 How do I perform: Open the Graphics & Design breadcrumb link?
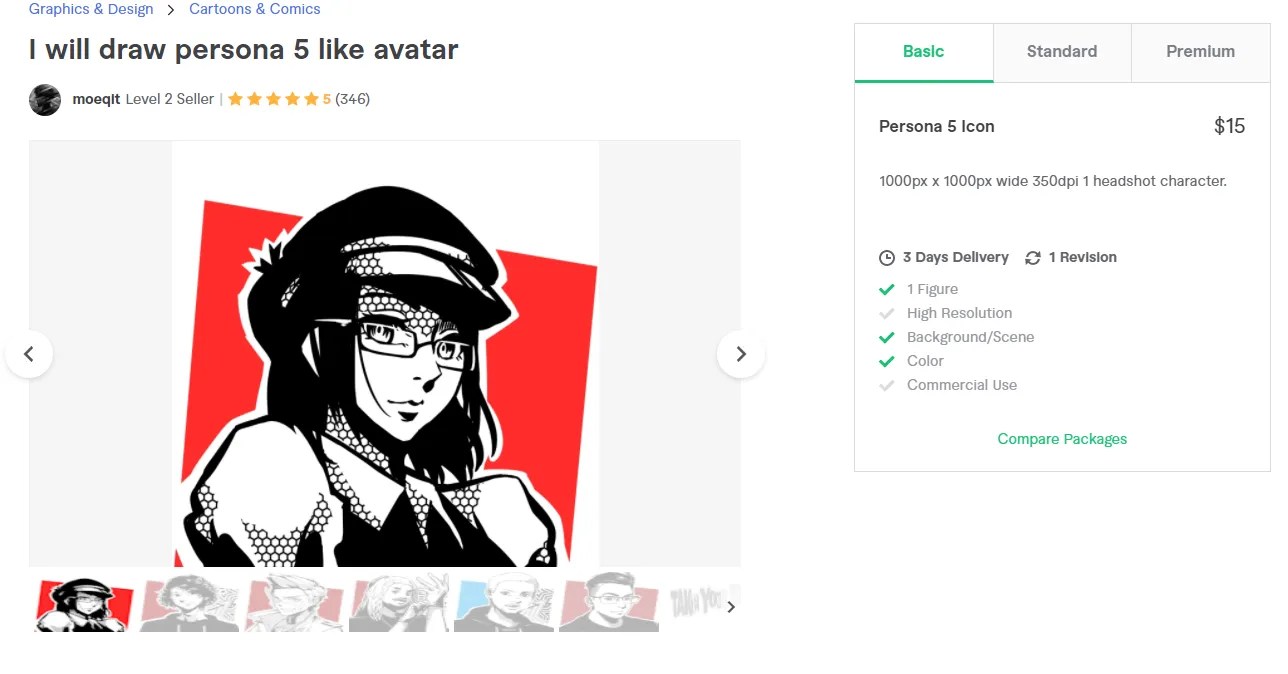90,9
